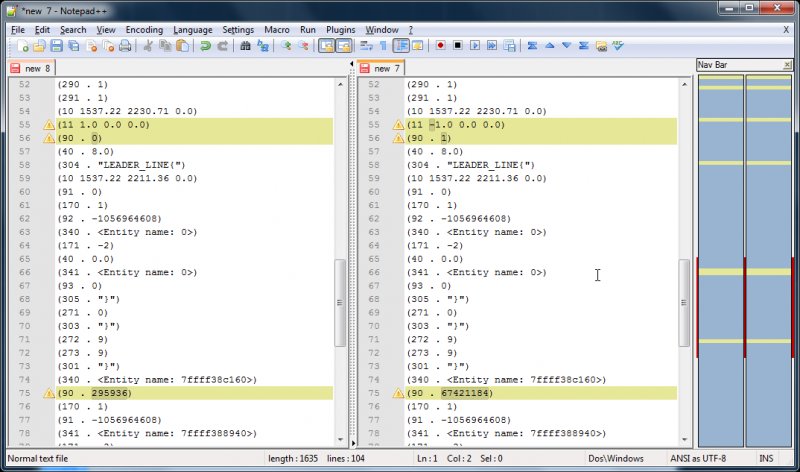Screen dimensions: 800x472
Task: Jump to last difference in Compare
Action: point(584,46)
